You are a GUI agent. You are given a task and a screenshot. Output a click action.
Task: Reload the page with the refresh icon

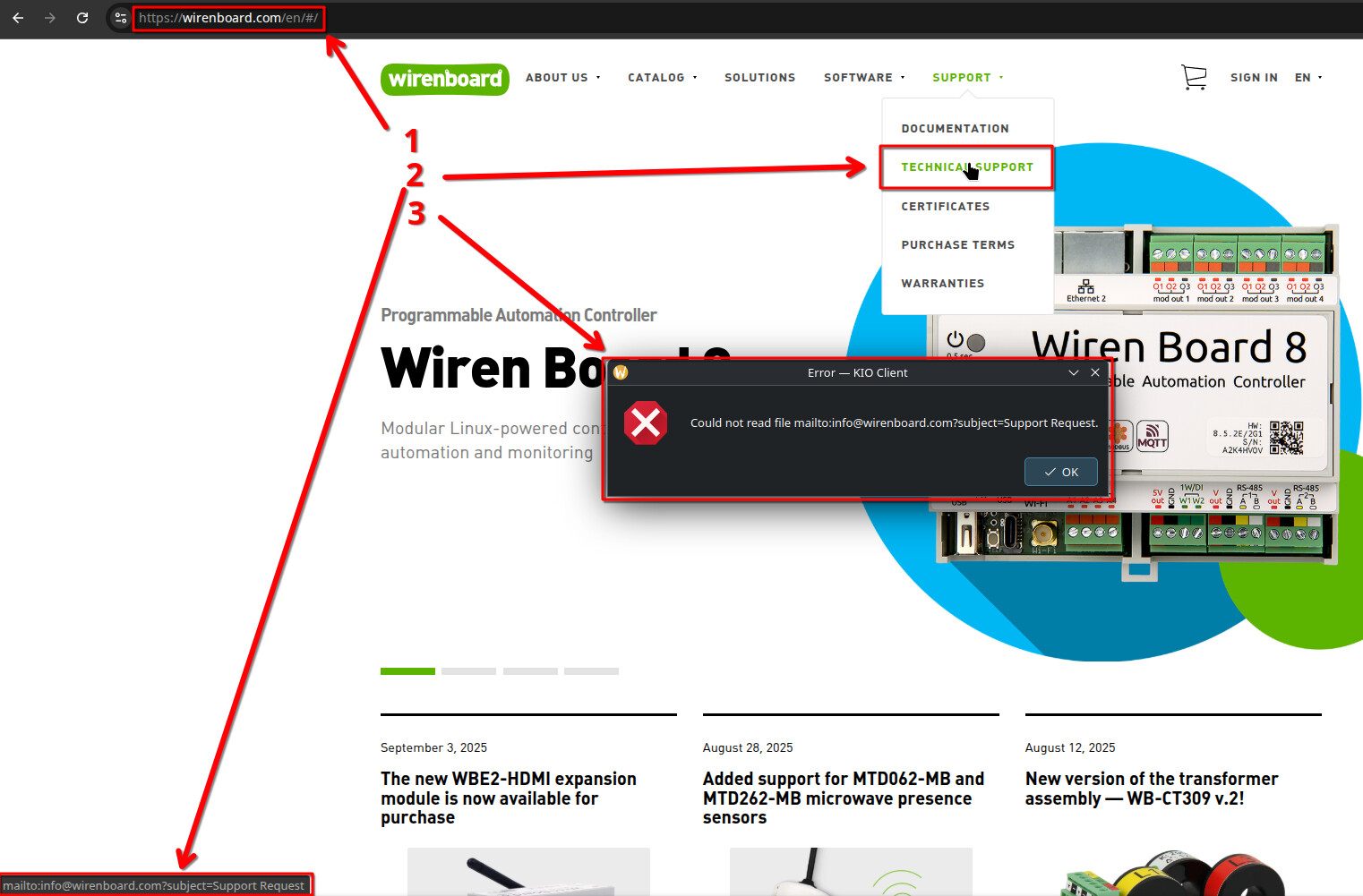(82, 18)
